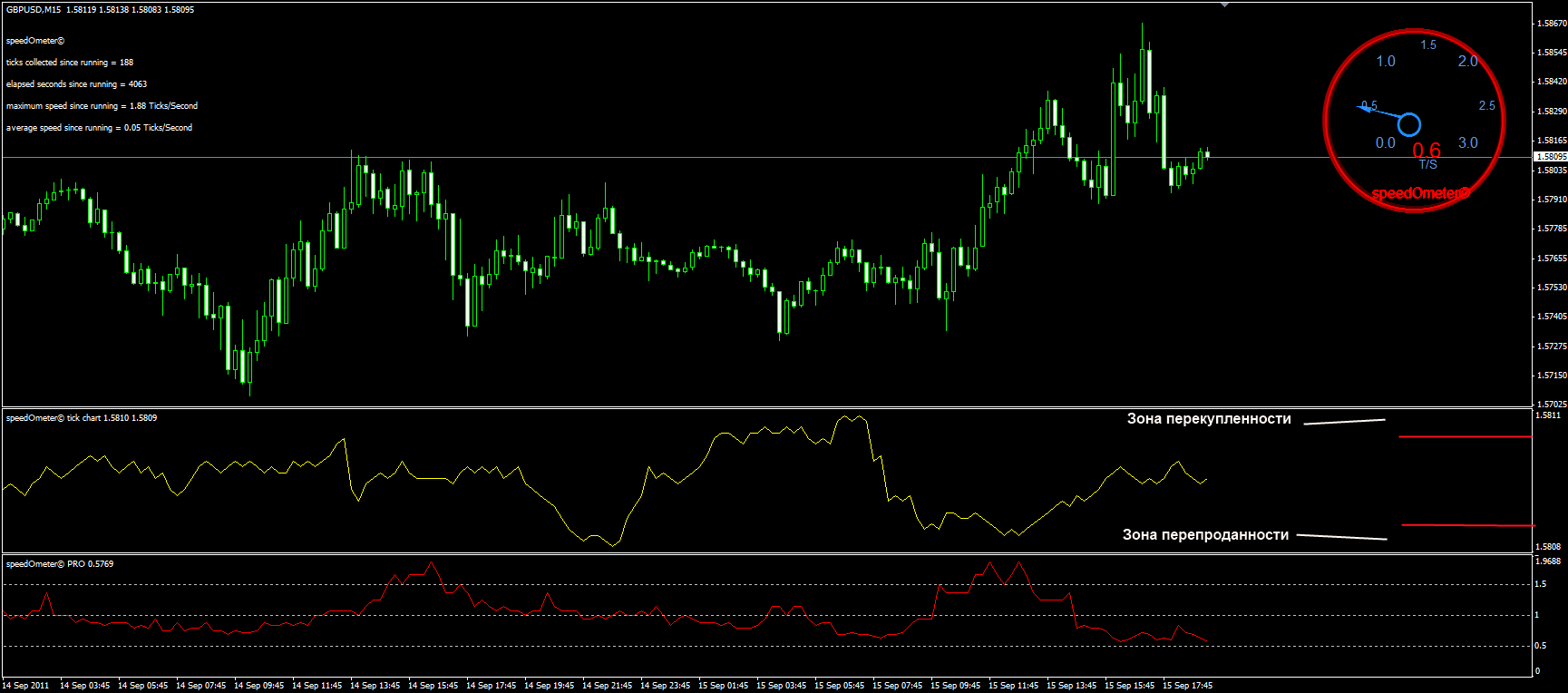Click the 'Зона перепроданности' annotation text
This screenshot has width=1568, height=693.
click(1205, 535)
